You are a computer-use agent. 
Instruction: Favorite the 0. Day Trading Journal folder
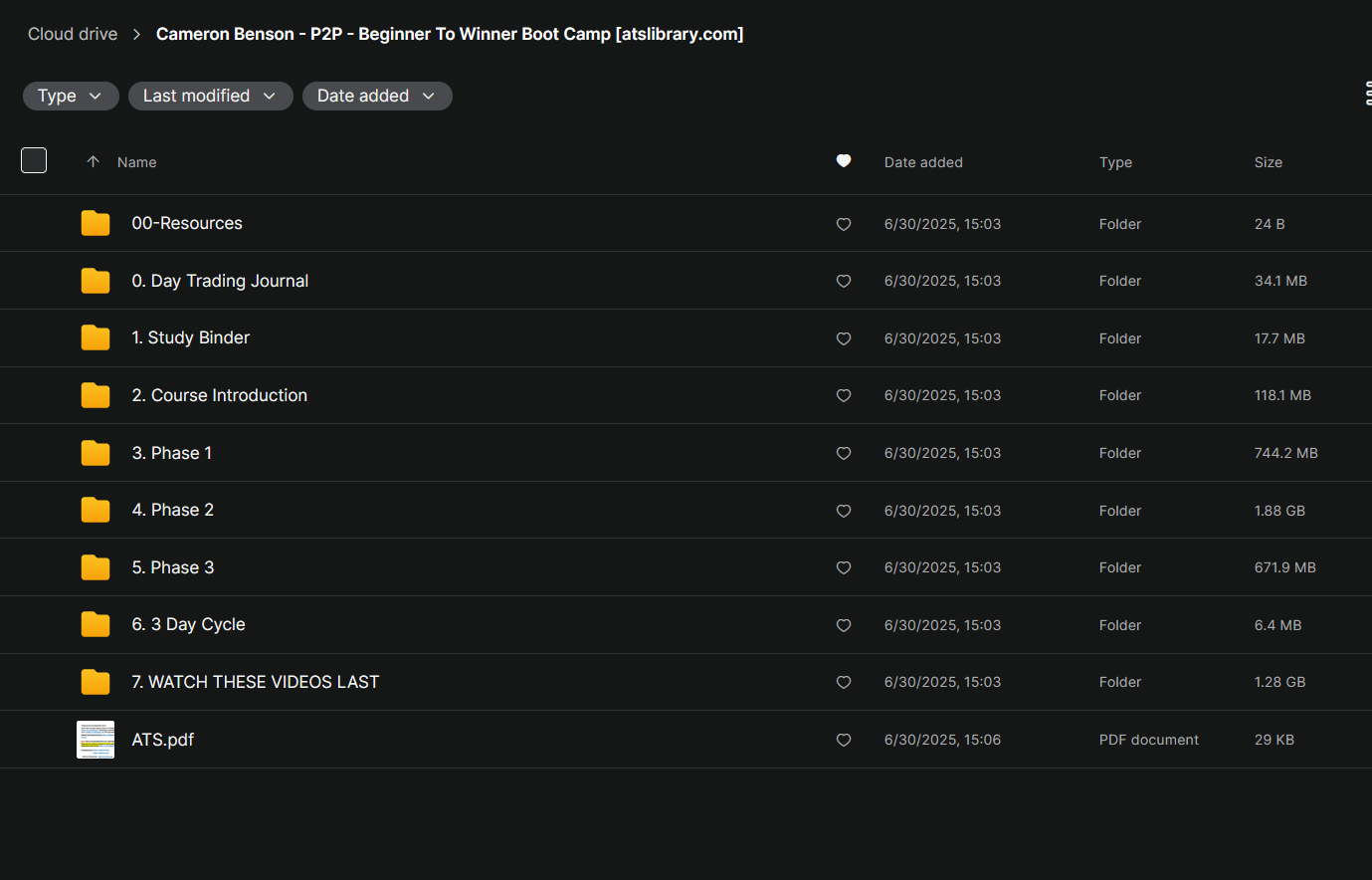[844, 282]
